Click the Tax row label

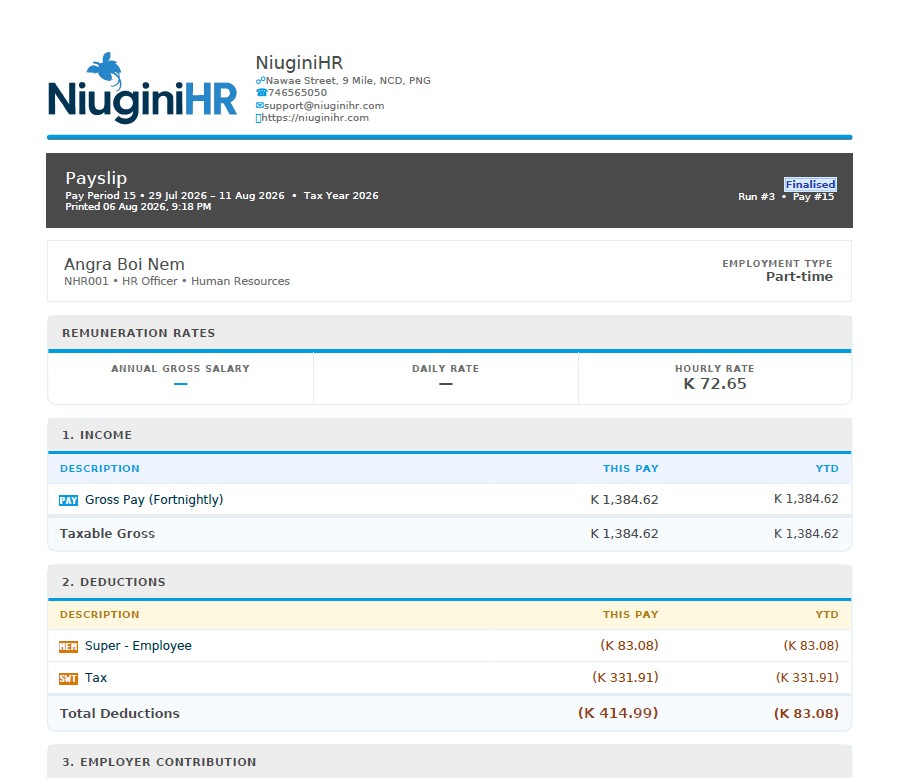pyautogui.click(x=96, y=678)
